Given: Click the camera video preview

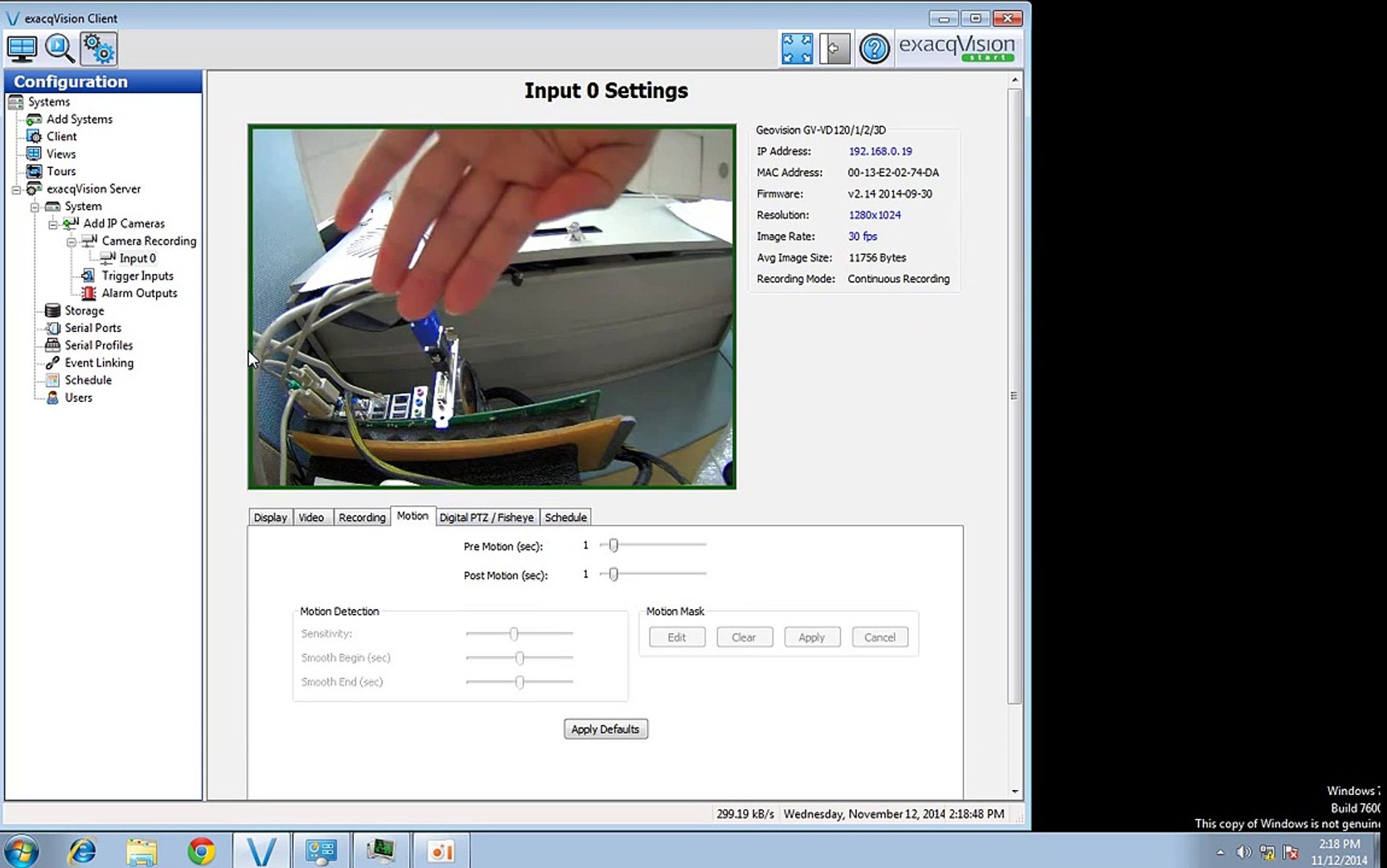Looking at the screenshot, I should pos(492,306).
